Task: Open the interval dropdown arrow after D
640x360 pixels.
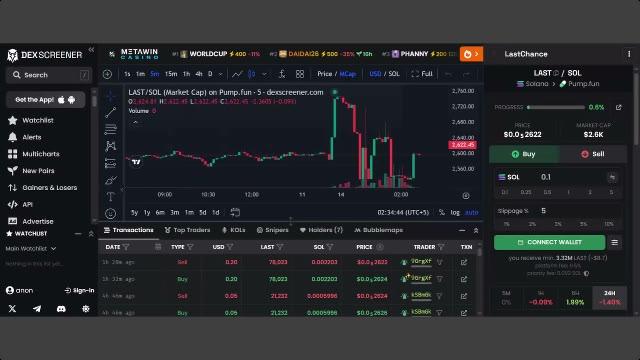Action: (x=220, y=74)
